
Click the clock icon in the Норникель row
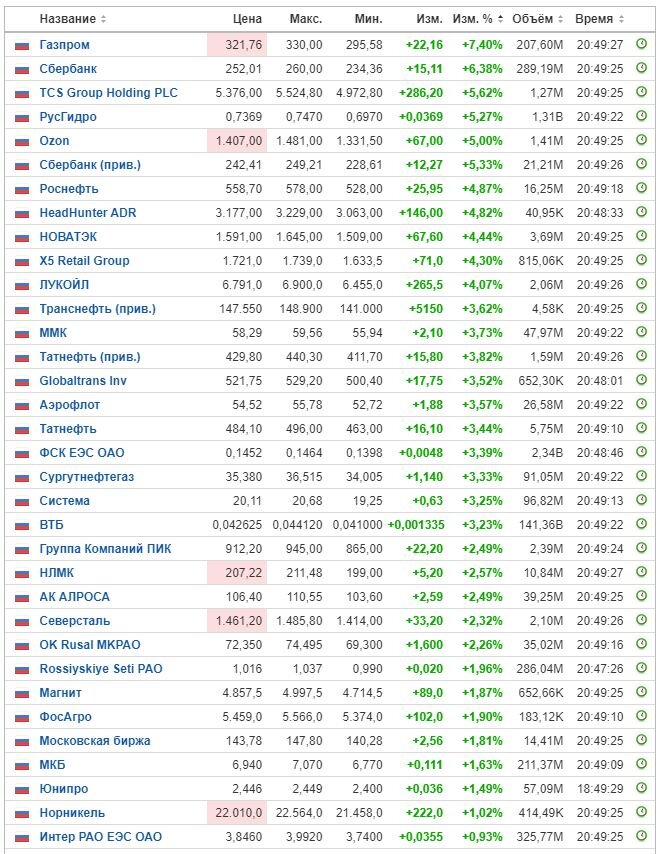(641, 812)
